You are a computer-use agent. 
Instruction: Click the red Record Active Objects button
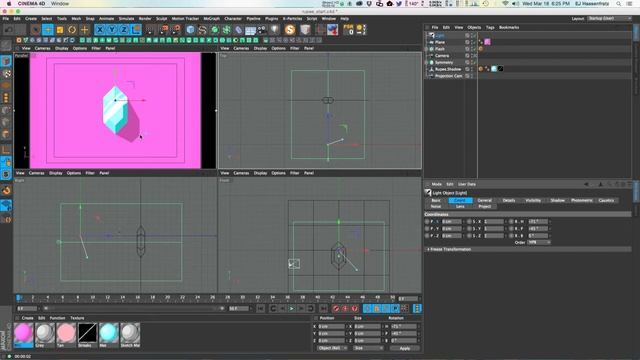[x=336, y=309]
